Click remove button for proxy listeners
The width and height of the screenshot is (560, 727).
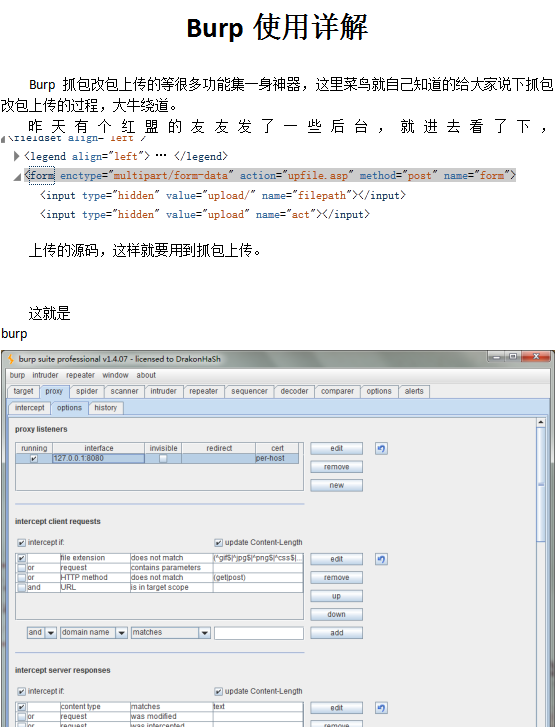tap(337, 467)
